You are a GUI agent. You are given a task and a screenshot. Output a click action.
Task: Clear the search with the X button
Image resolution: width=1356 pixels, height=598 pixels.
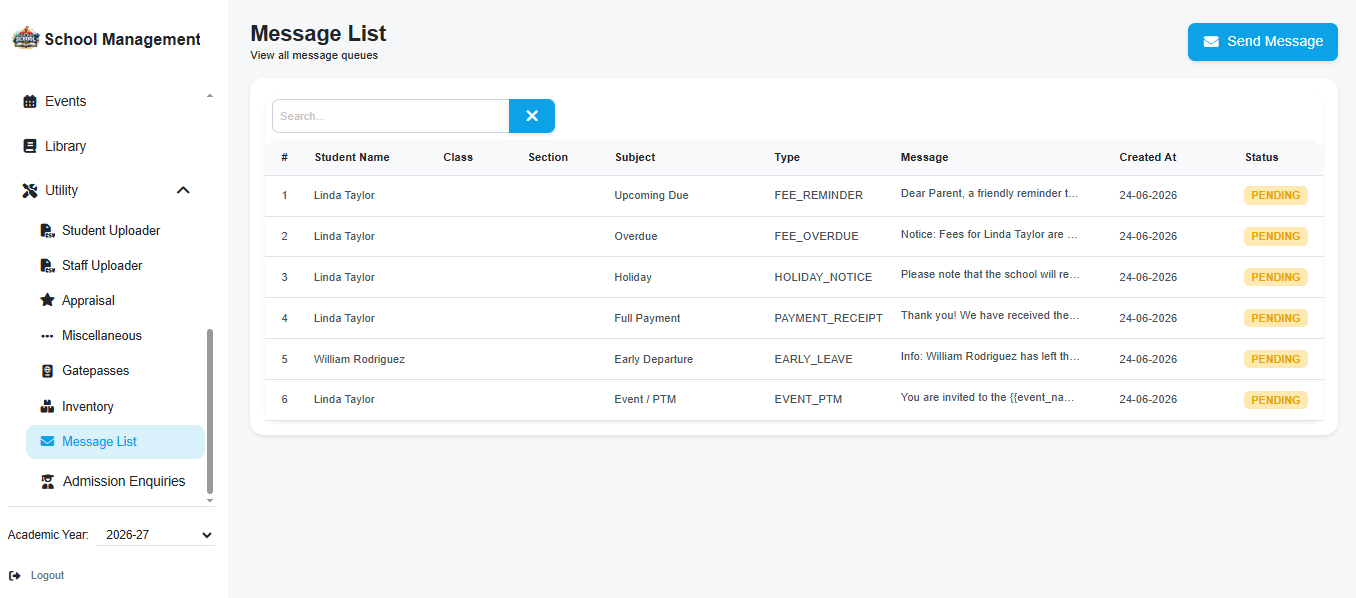pyautogui.click(x=532, y=116)
